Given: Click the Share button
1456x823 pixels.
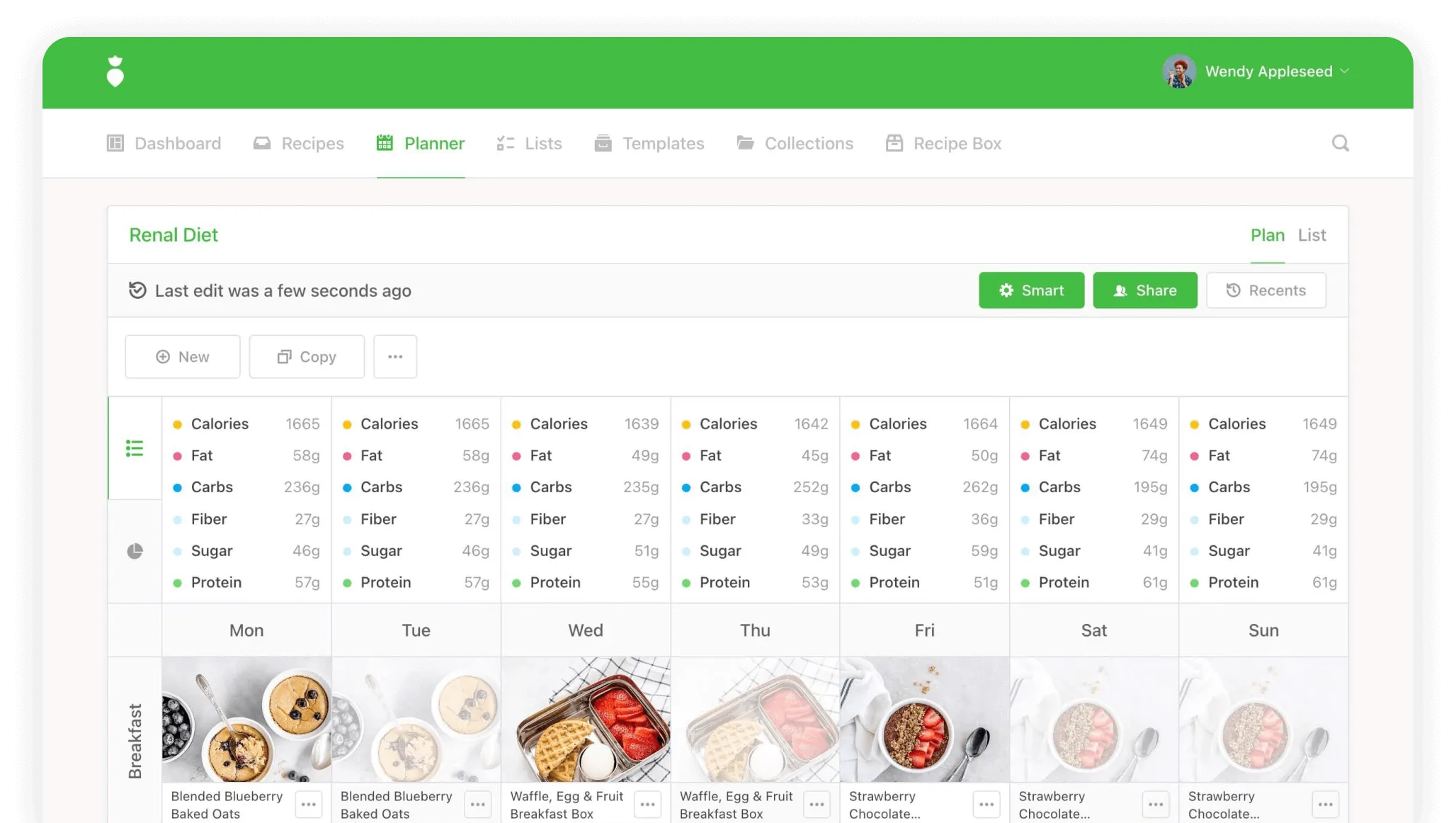Looking at the screenshot, I should coord(1144,290).
